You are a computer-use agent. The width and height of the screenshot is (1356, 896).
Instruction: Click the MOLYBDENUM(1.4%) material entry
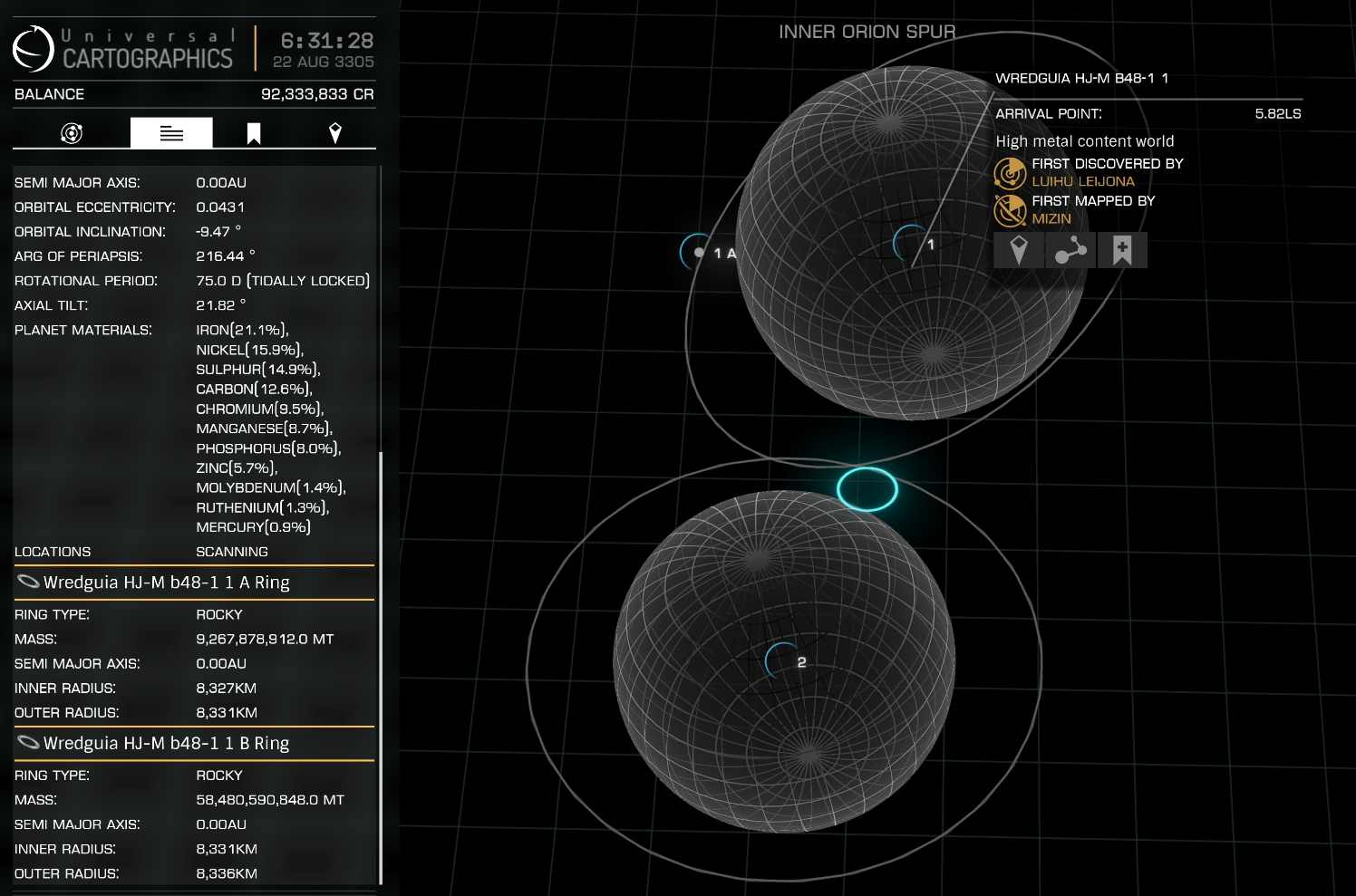(271, 487)
